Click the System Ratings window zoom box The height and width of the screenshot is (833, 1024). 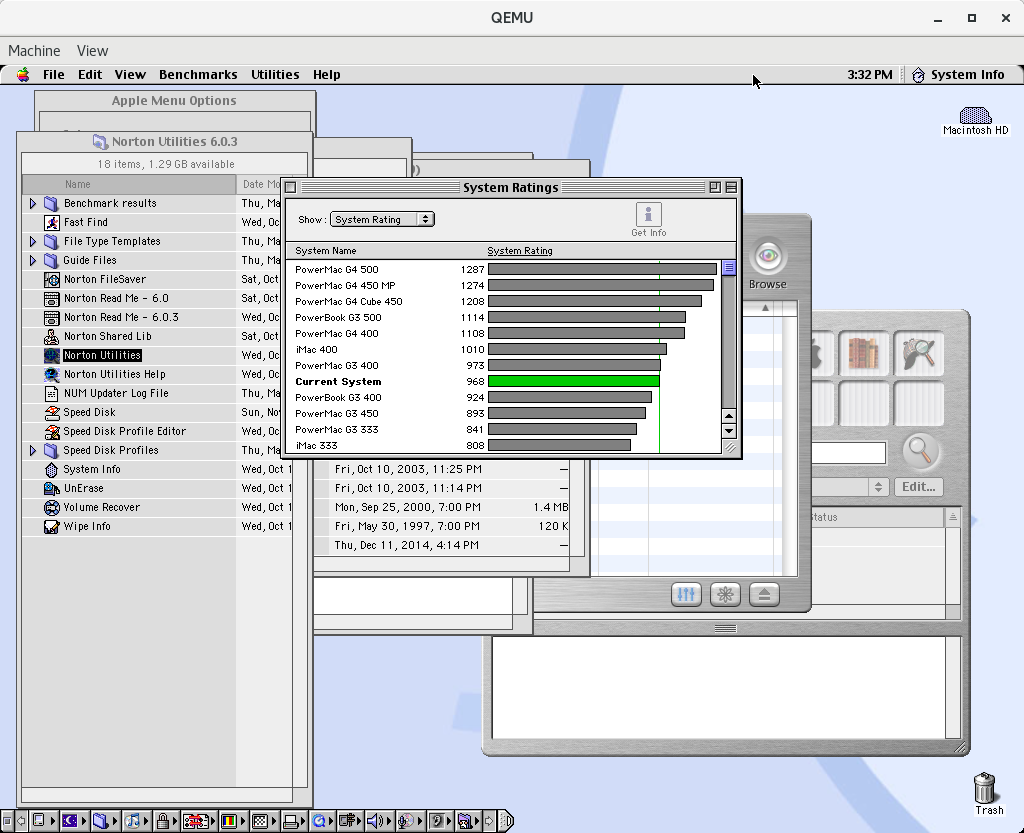click(715, 187)
